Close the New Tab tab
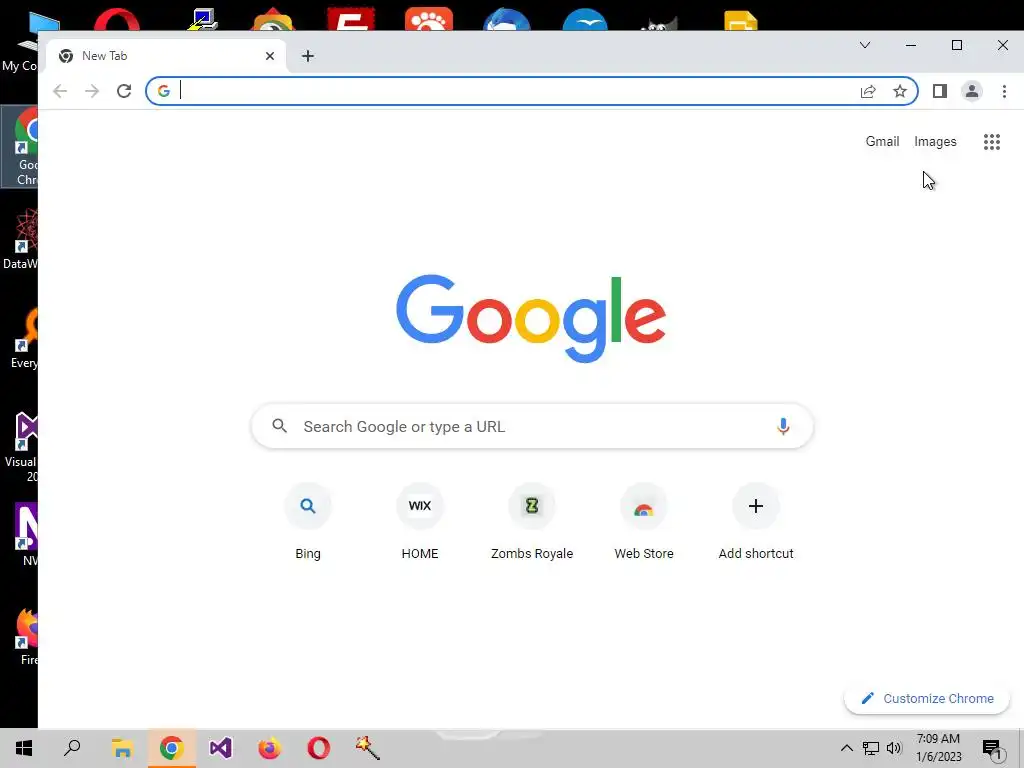This screenshot has width=1024, height=768. (x=270, y=56)
